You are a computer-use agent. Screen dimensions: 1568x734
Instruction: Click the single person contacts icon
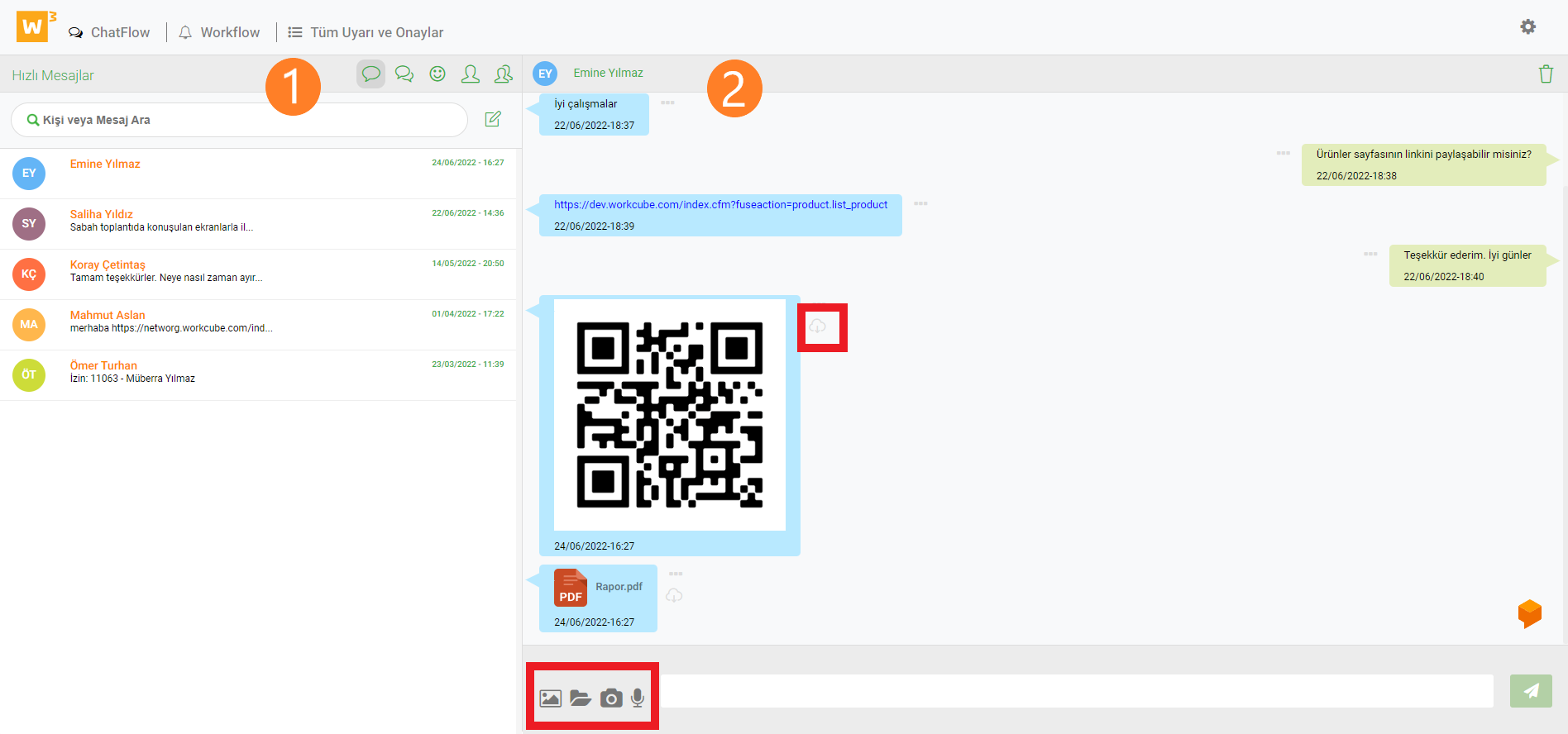point(471,74)
